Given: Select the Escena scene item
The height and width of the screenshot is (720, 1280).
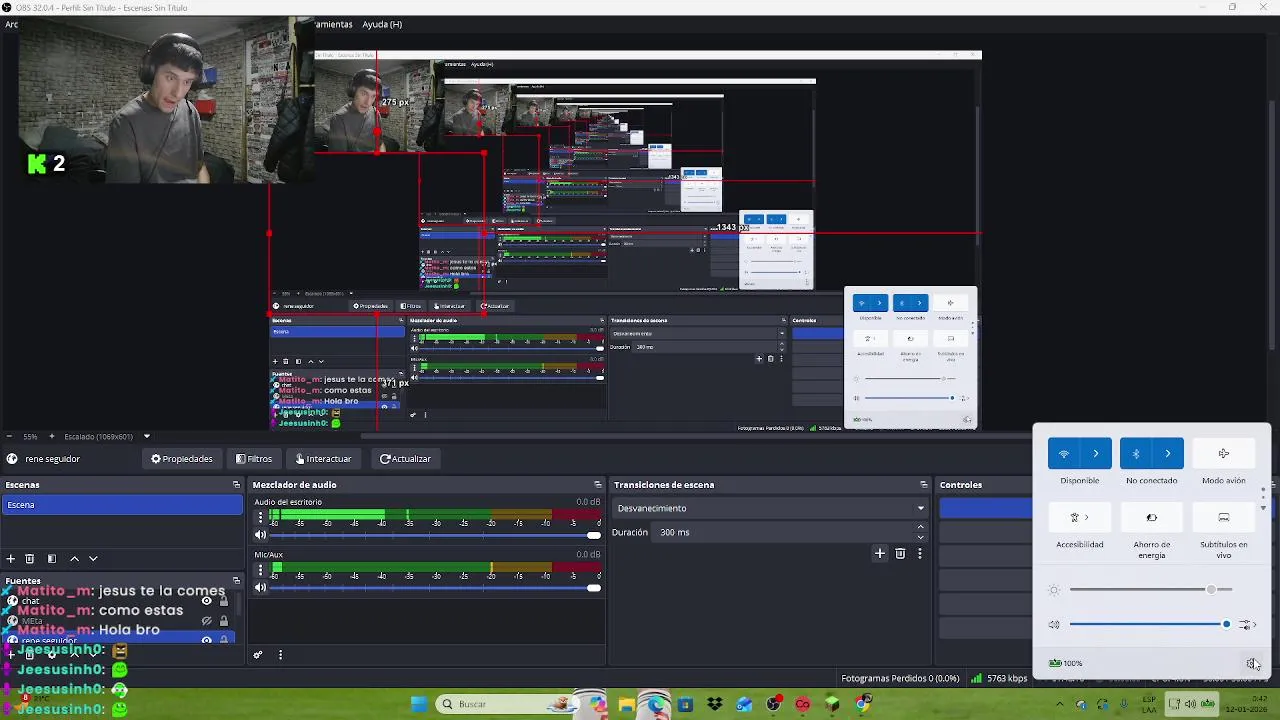Looking at the screenshot, I should pyautogui.click(x=121, y=505).
